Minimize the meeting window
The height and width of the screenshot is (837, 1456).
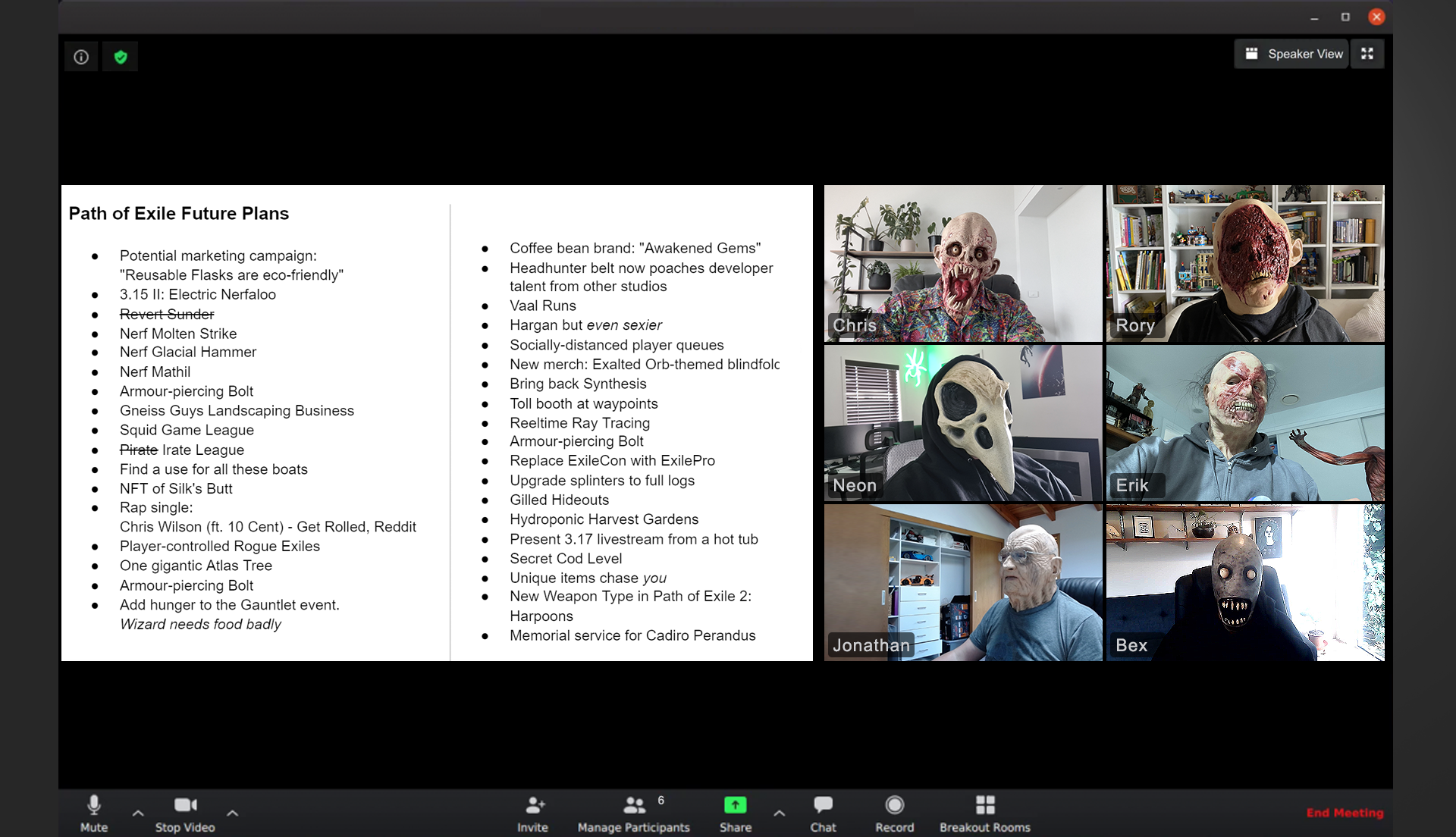[x=1314, y=17]
